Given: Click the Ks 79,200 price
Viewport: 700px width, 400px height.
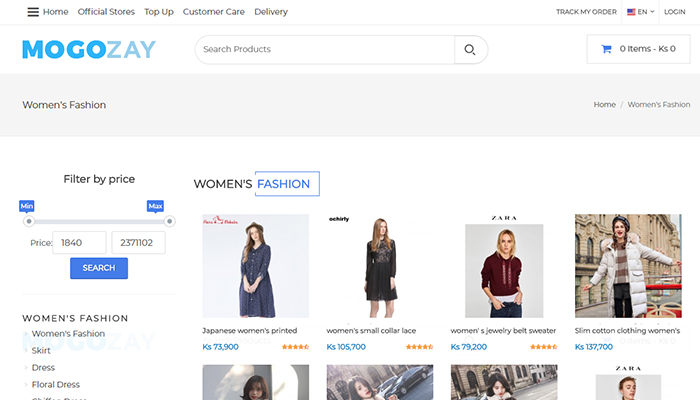Looking at the screenshot, I should click(x=469, y=347).
